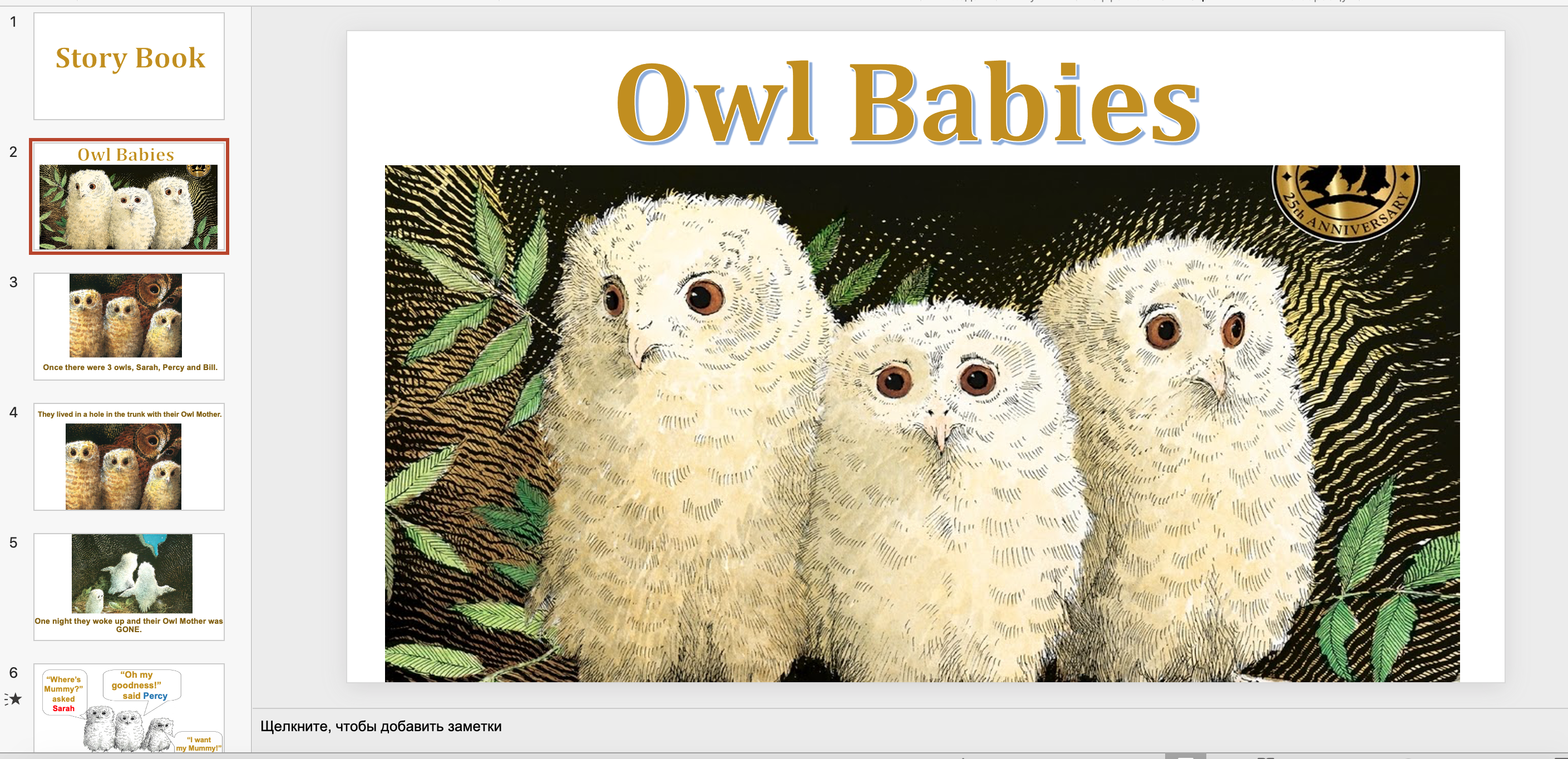Open Slide Sorter view from status bar
Viewport: 1568px width, 759px height.
(1265, 757)
